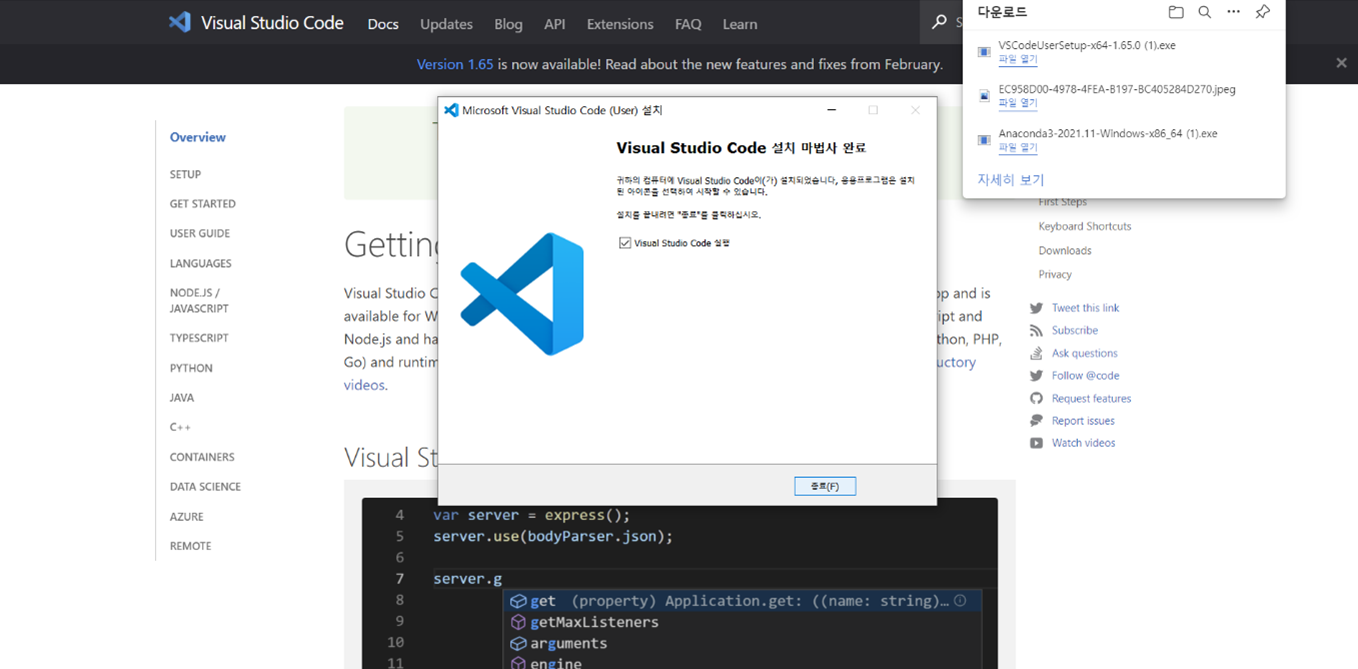This screenshot has width=1358, height=669.
Task: Click VS Code icon in installer title bar
Action: tap(451, 110)
